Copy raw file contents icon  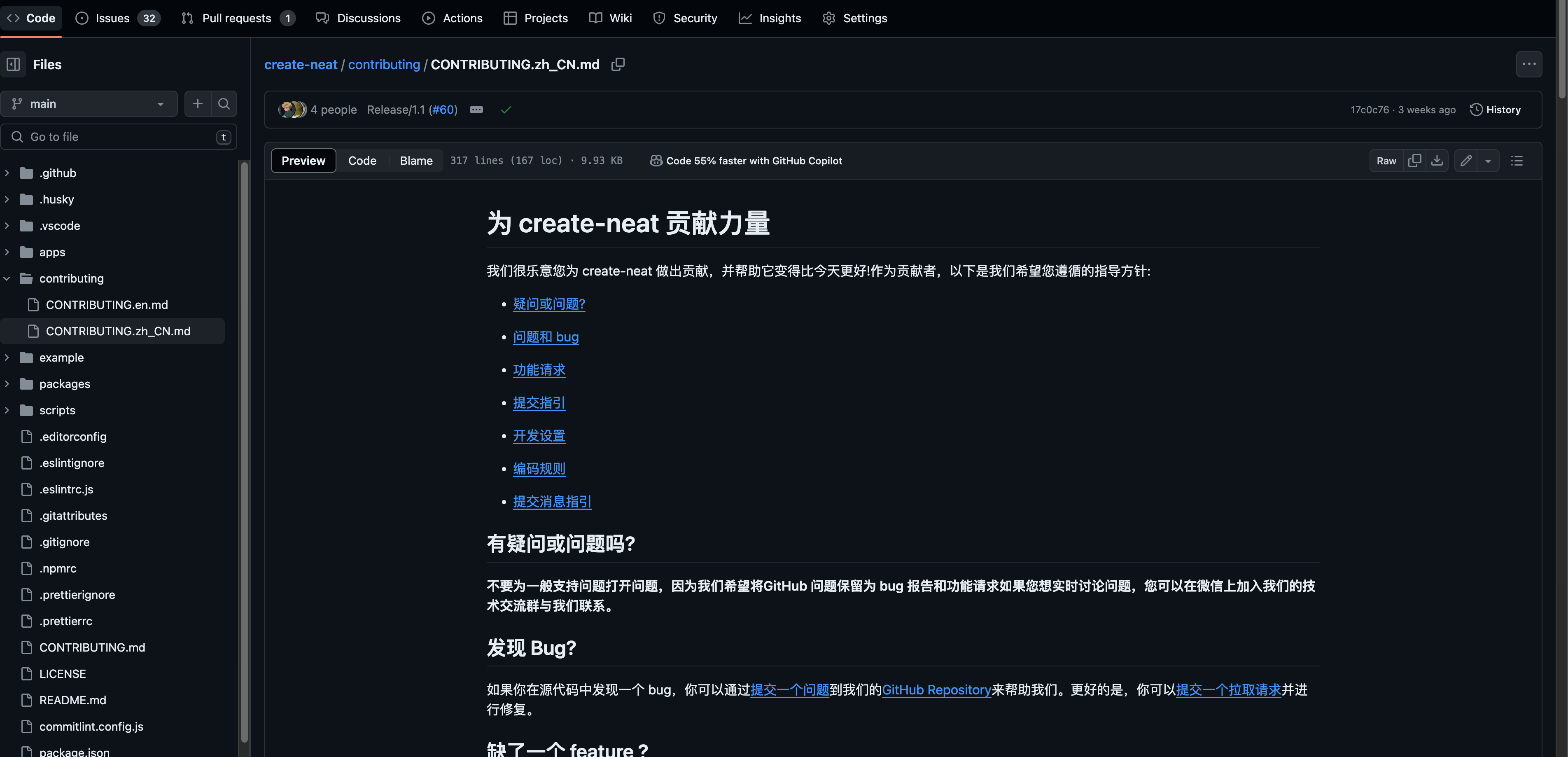click(1414, 161)
